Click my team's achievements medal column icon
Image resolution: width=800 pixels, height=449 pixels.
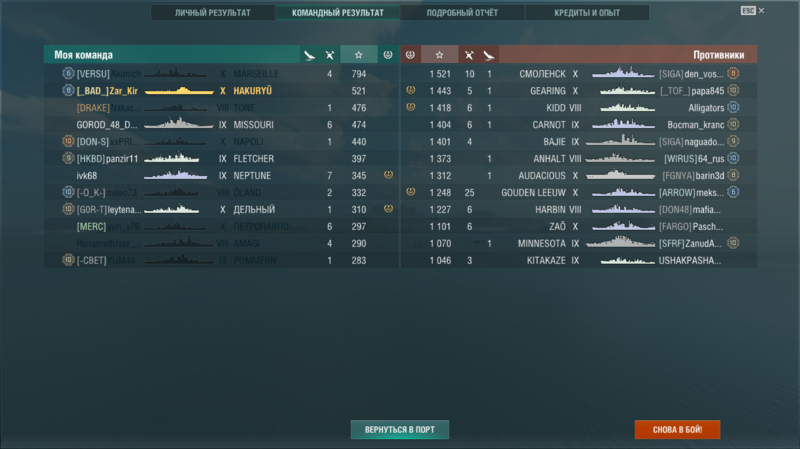tap(388, 55)
